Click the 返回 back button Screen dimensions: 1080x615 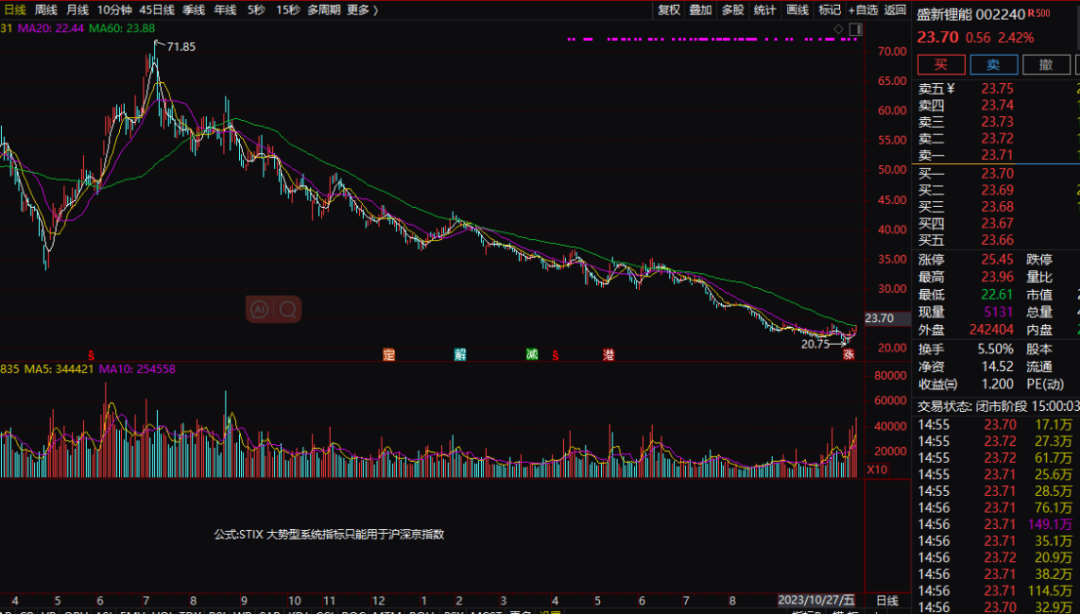(x=895, y=10)
